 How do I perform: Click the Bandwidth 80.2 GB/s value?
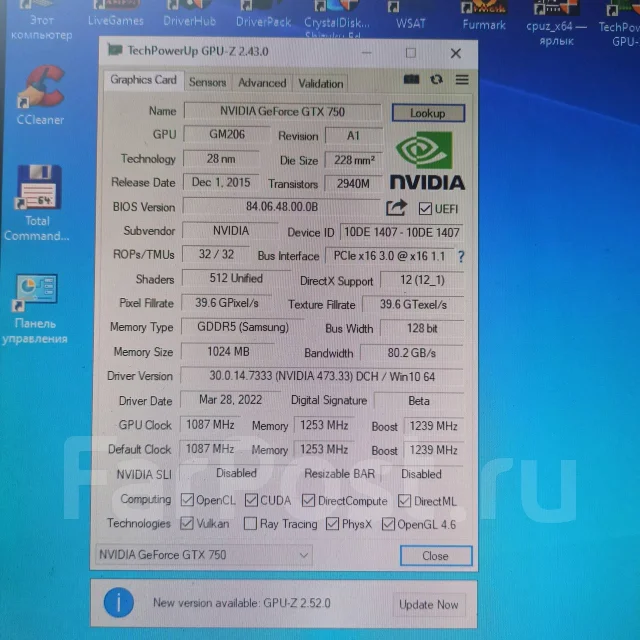pyautogui.click(x=411, y=353)
